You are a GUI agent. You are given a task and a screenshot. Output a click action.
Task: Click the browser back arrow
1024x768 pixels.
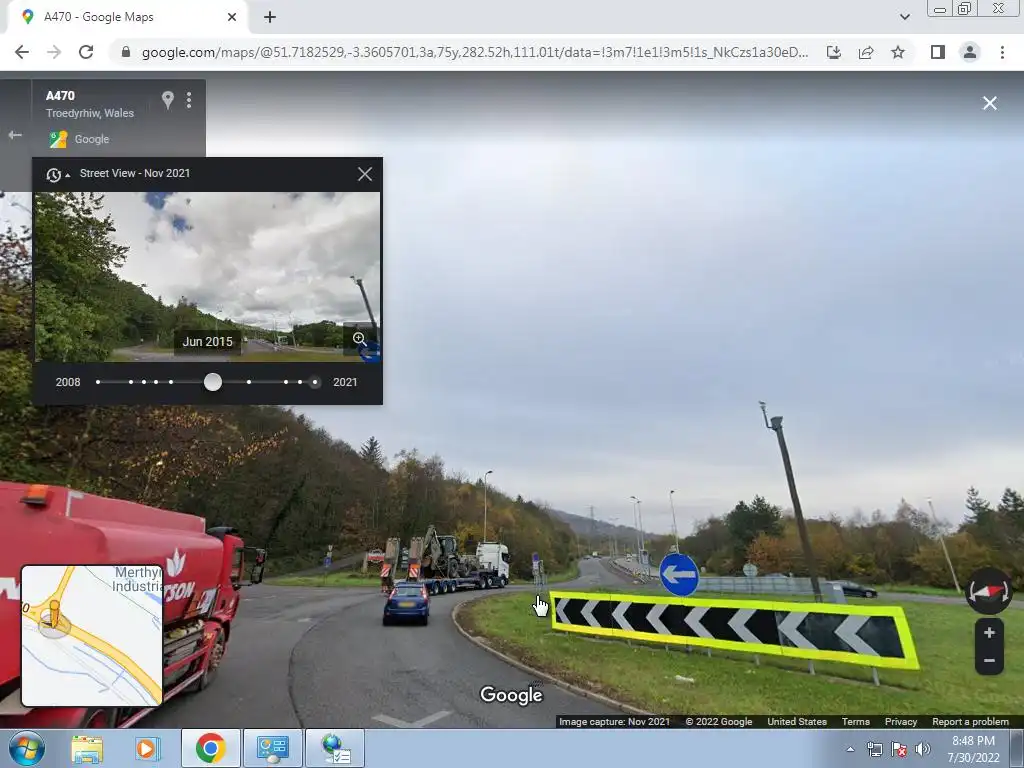(22, 52)
